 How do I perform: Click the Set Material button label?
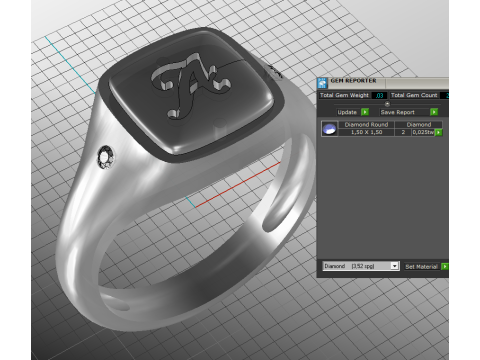(x=421, y=266)
